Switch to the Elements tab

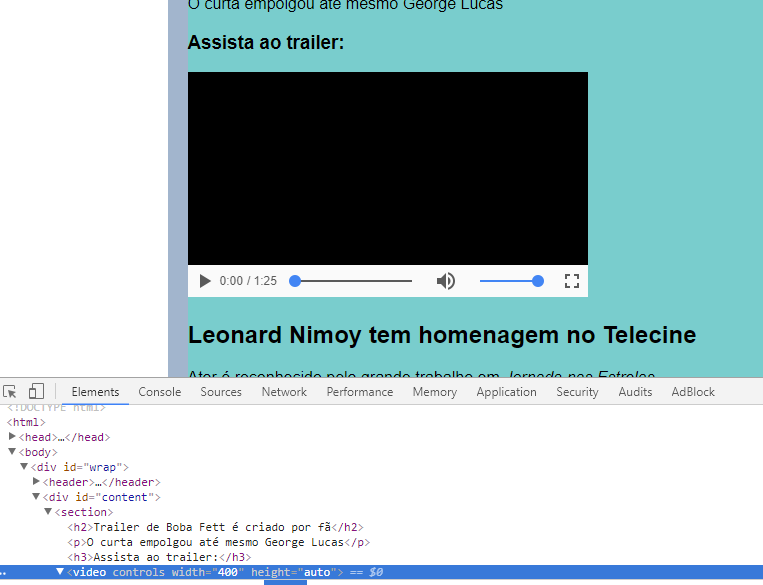(95, 392)
